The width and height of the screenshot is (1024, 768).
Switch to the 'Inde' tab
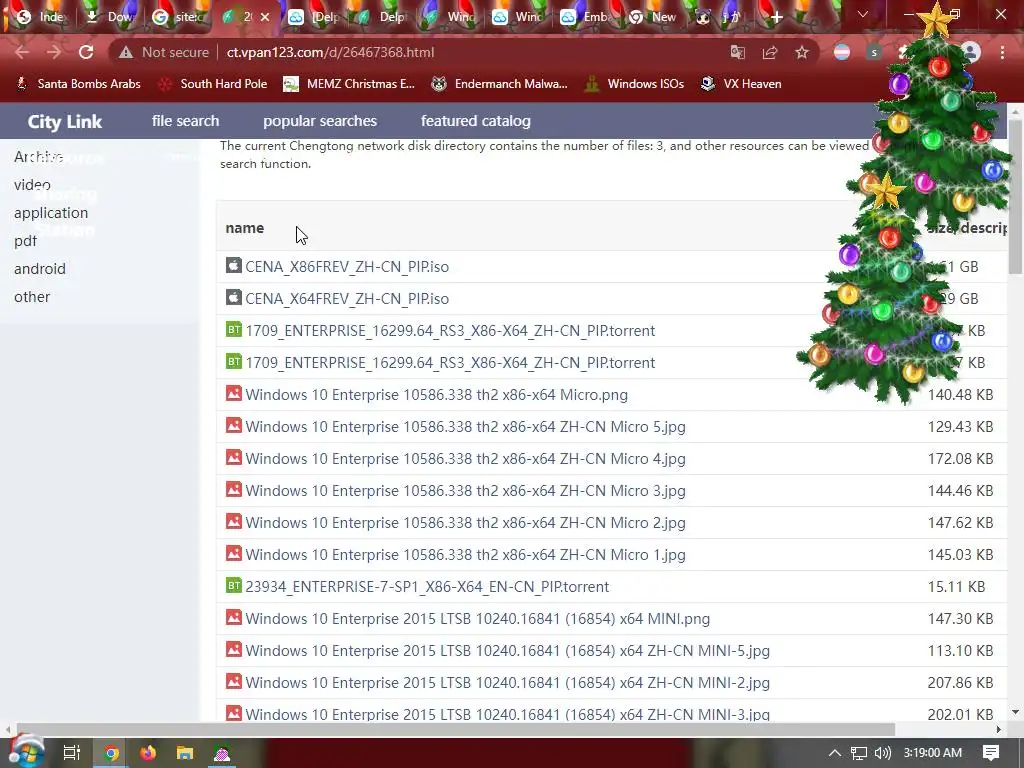pos(42,17)
